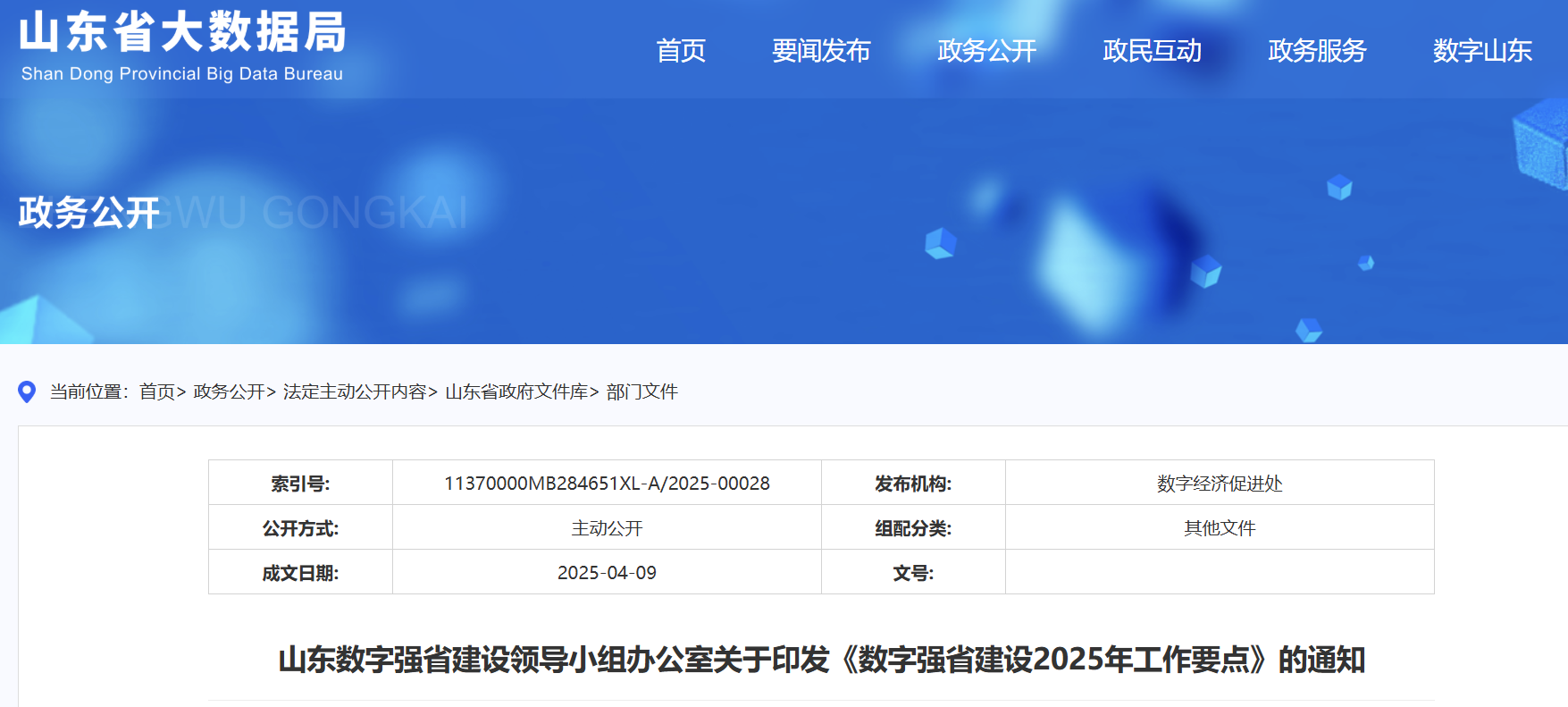Click the 山东省大数据局 site logo
This screenshot has height=707, width=1568.
pos(182,46)
